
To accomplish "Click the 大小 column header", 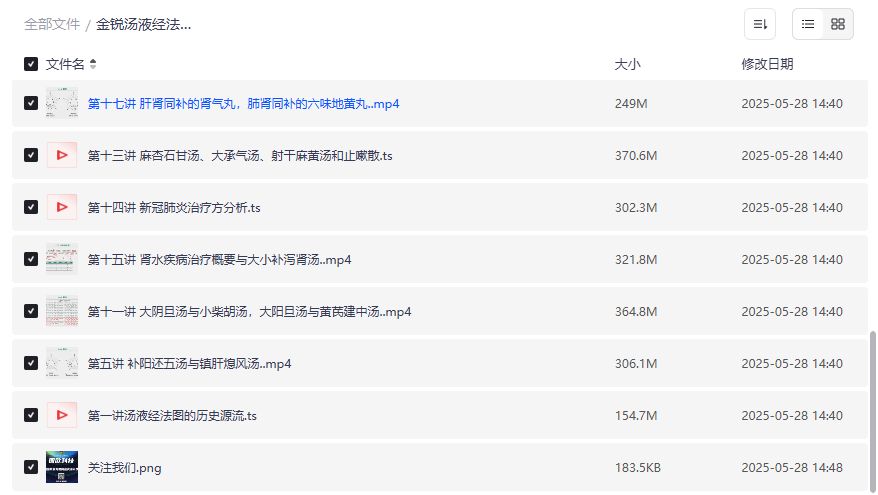I will coord(627,64).
